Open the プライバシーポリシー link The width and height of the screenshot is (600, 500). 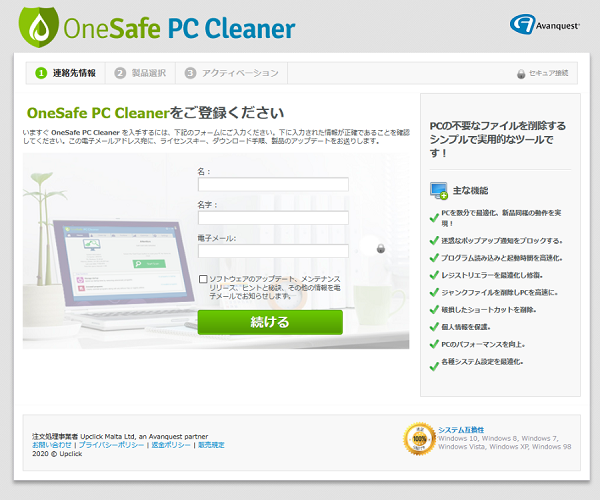pyautogui.click(x=111, y=445)
